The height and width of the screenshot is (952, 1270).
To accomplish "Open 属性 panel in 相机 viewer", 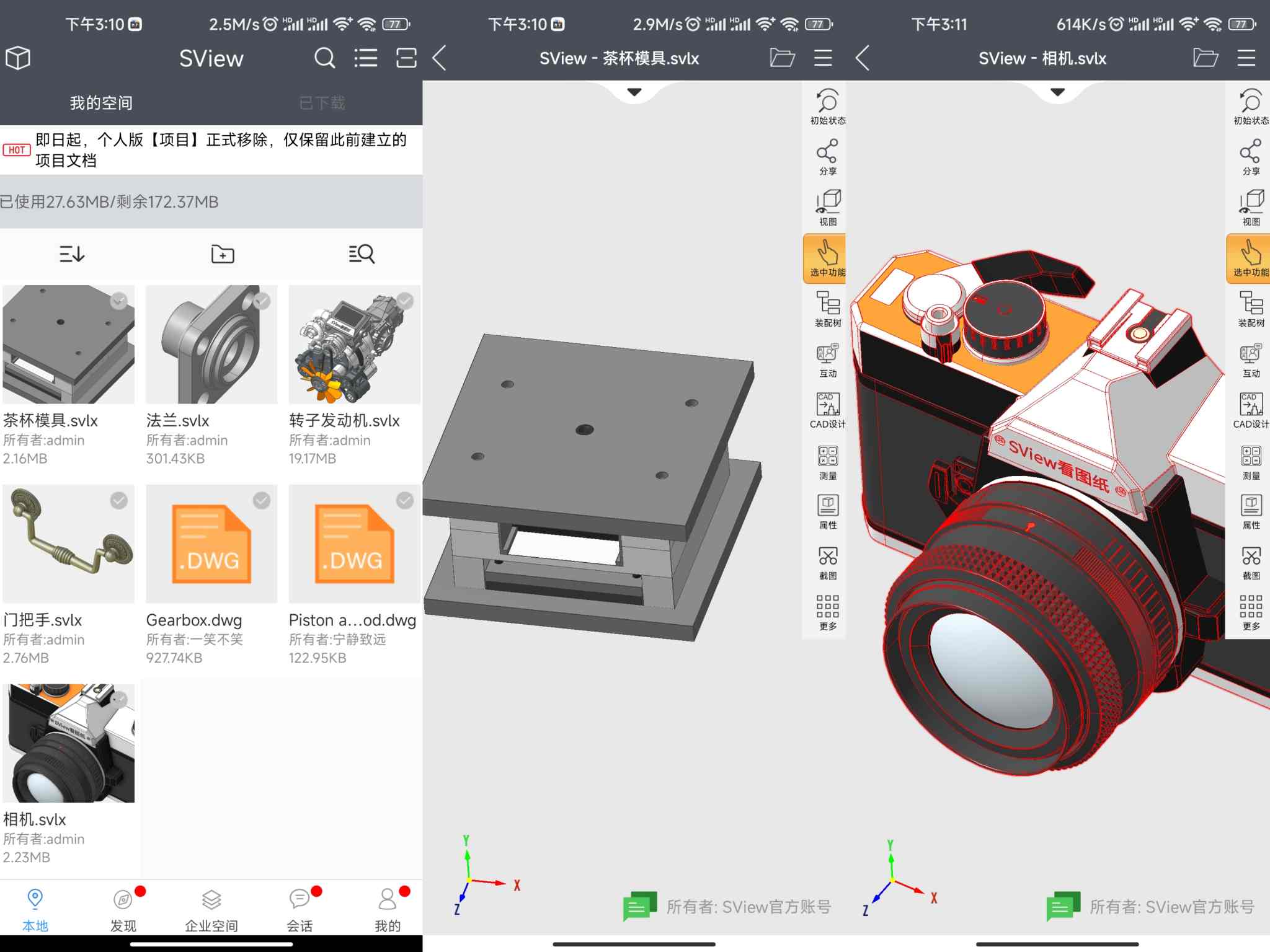I will coord(1251,512).
